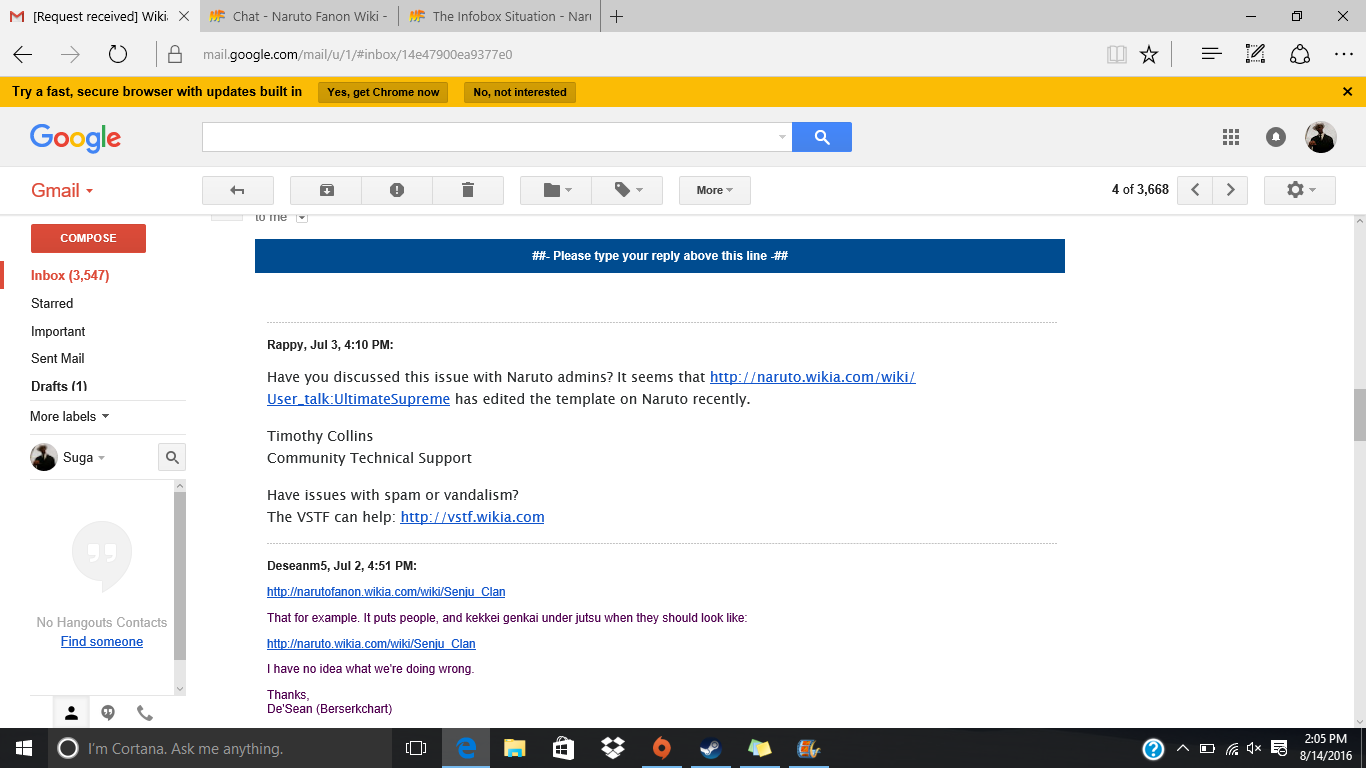The height and width of the screenshot is (768, 1366).
Task: Make a web note pen icon
Action: (1255, 54)
